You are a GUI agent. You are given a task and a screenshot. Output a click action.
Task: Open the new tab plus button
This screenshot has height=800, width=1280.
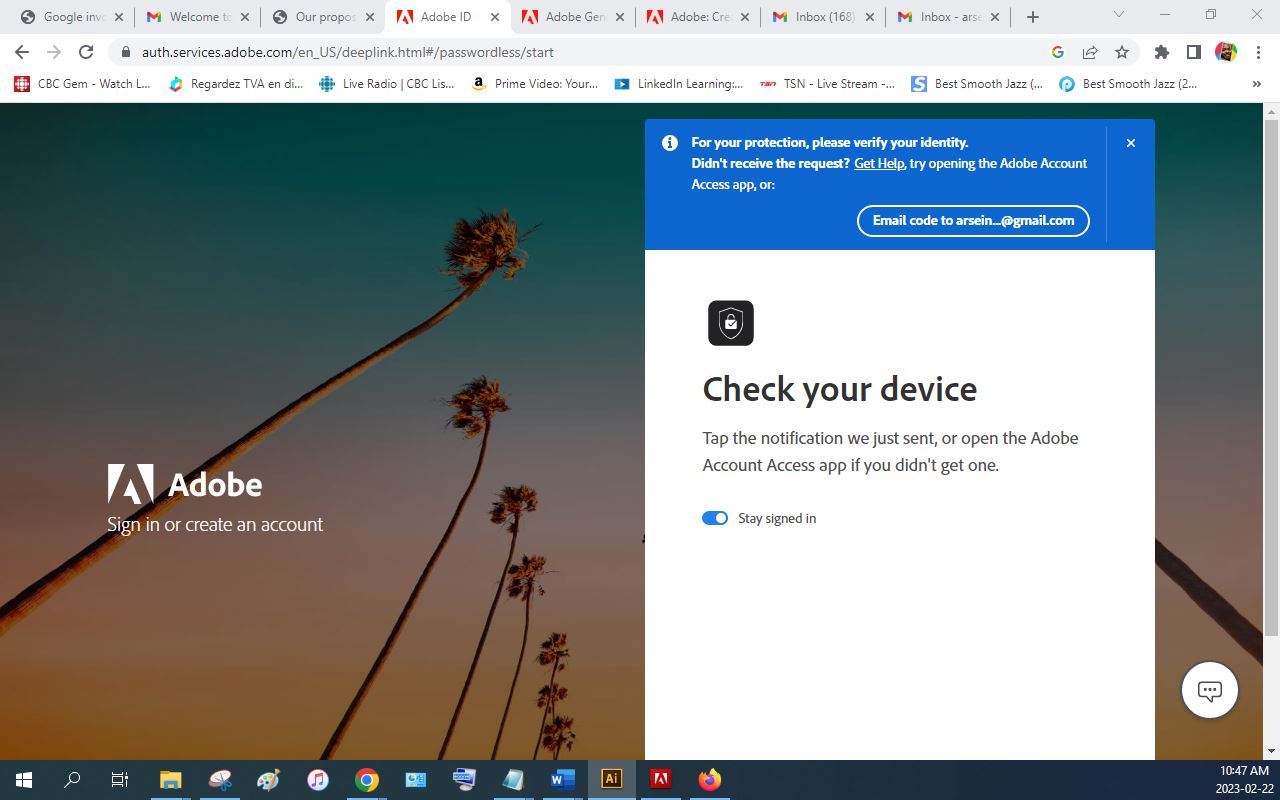pos(1033,17)
